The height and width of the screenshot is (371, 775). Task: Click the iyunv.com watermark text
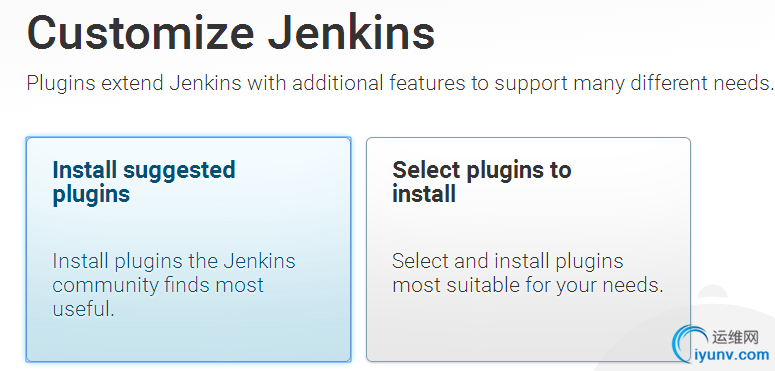pos(732,354)
